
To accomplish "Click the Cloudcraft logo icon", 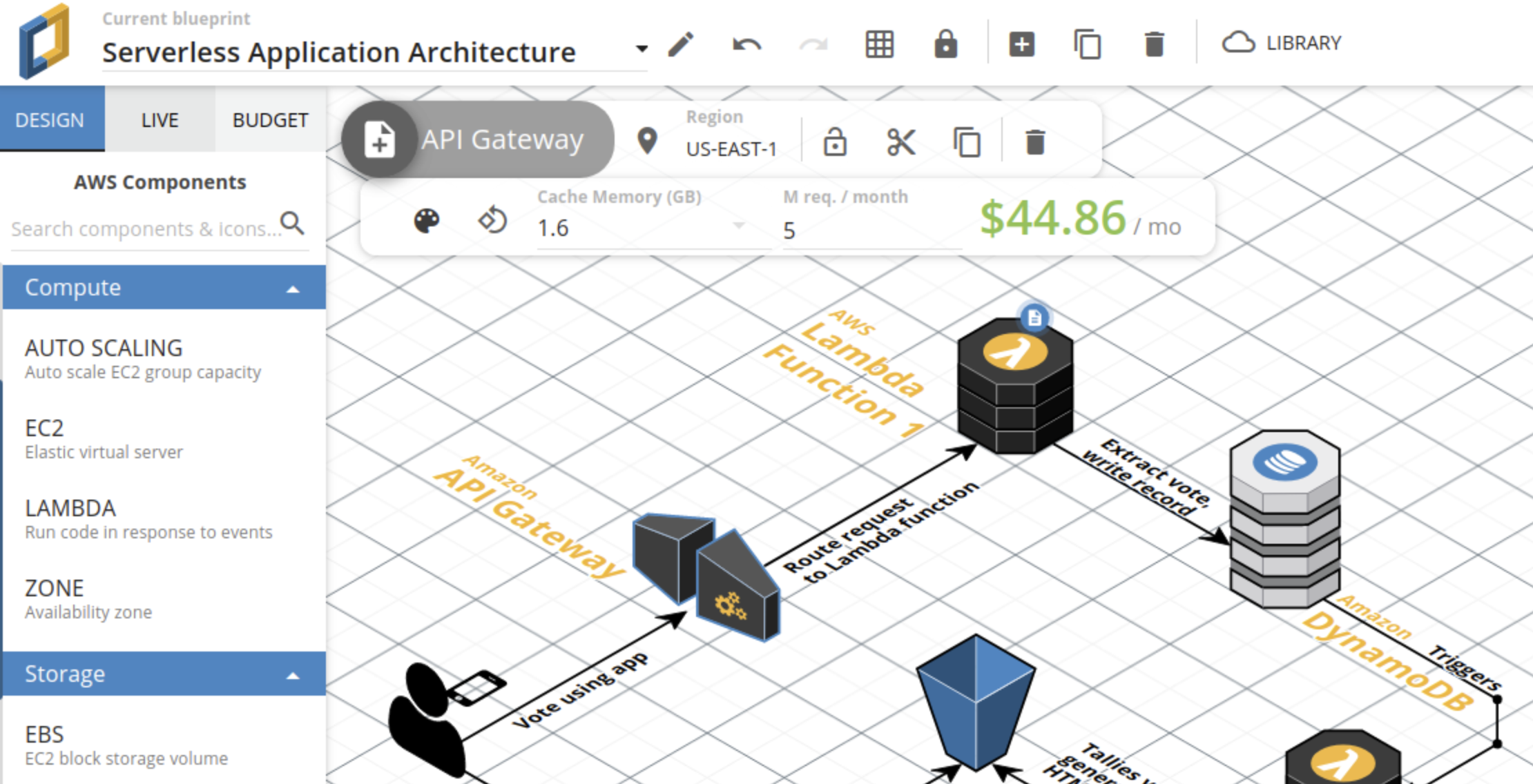I will point(44,43).
